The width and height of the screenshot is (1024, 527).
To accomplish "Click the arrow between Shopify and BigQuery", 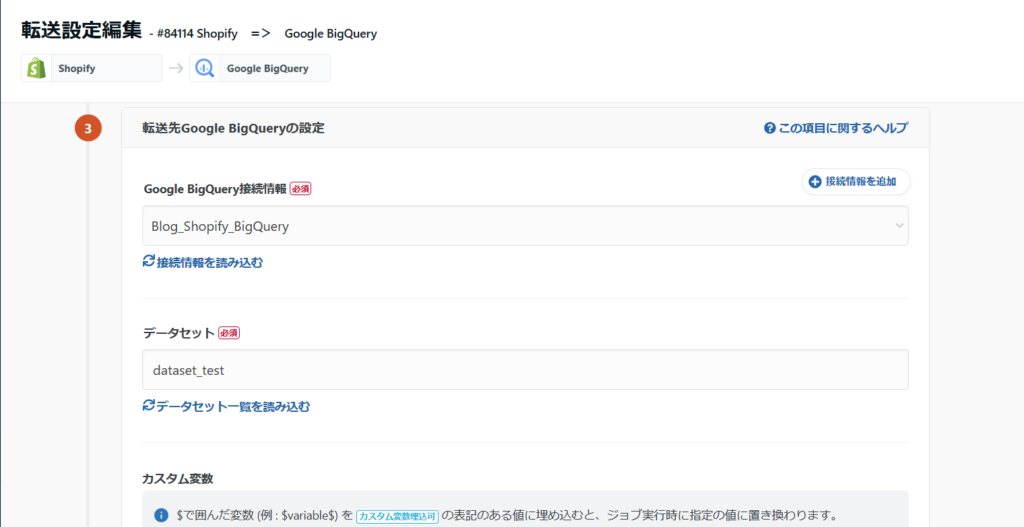I will pos(175,68).
